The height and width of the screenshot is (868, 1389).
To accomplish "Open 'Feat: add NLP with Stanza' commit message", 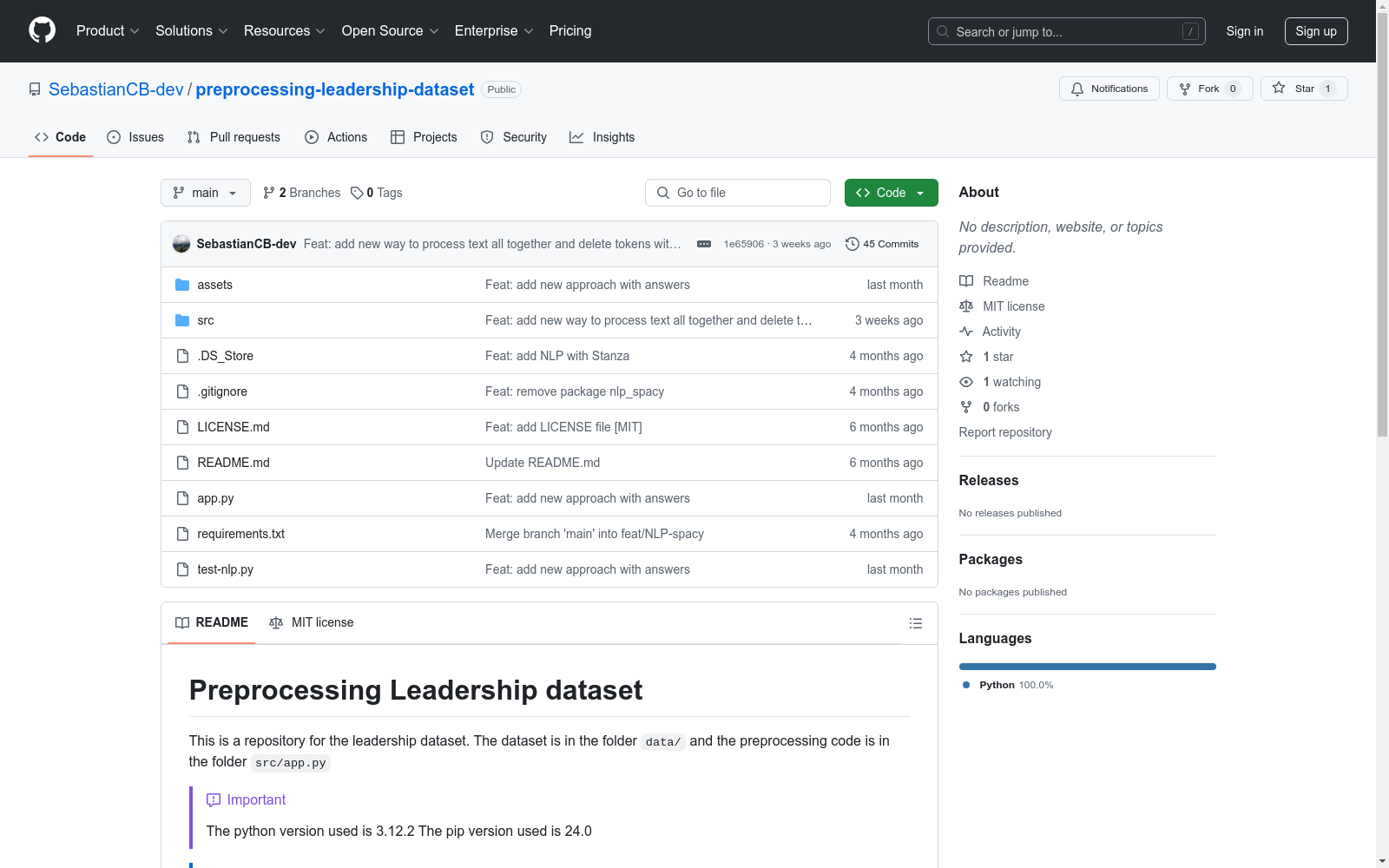I will 557,356.
